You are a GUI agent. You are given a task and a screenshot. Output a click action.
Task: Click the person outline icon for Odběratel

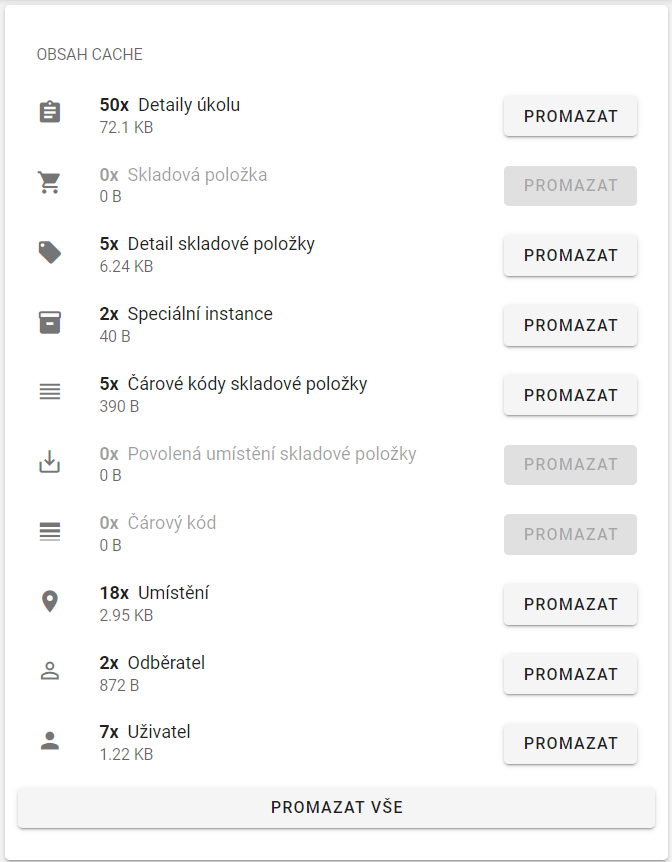tap(50, 671)
